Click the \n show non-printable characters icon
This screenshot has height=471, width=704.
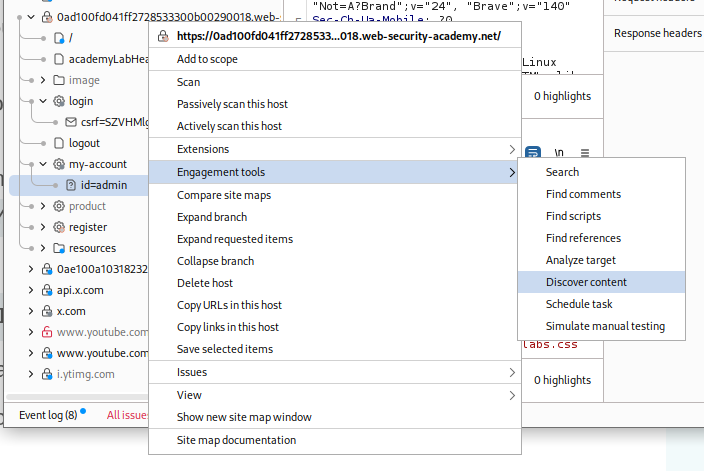[x=560, y=153]
